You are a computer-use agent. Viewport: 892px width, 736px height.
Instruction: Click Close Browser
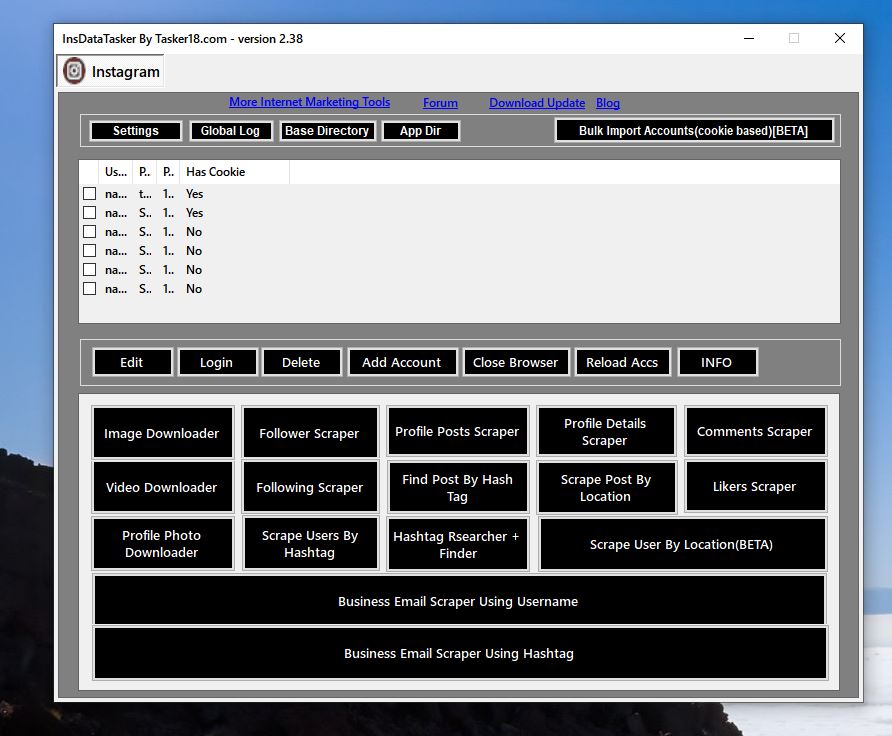coord(515,362)
